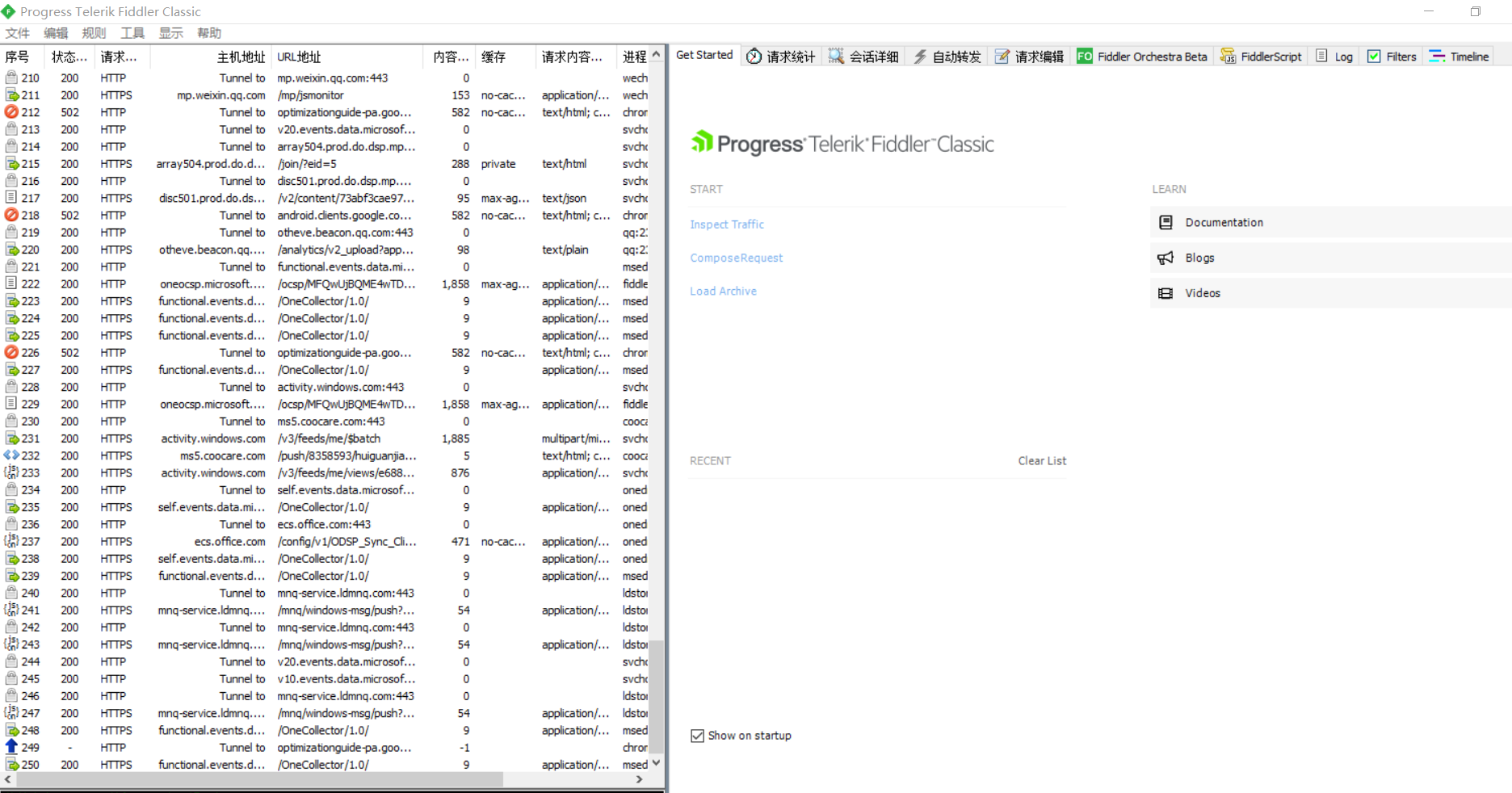Click the blue upload arrow icon of session 249
Image resolution: width=1512 pixels, height=793 pixels.
click(11, 747)
